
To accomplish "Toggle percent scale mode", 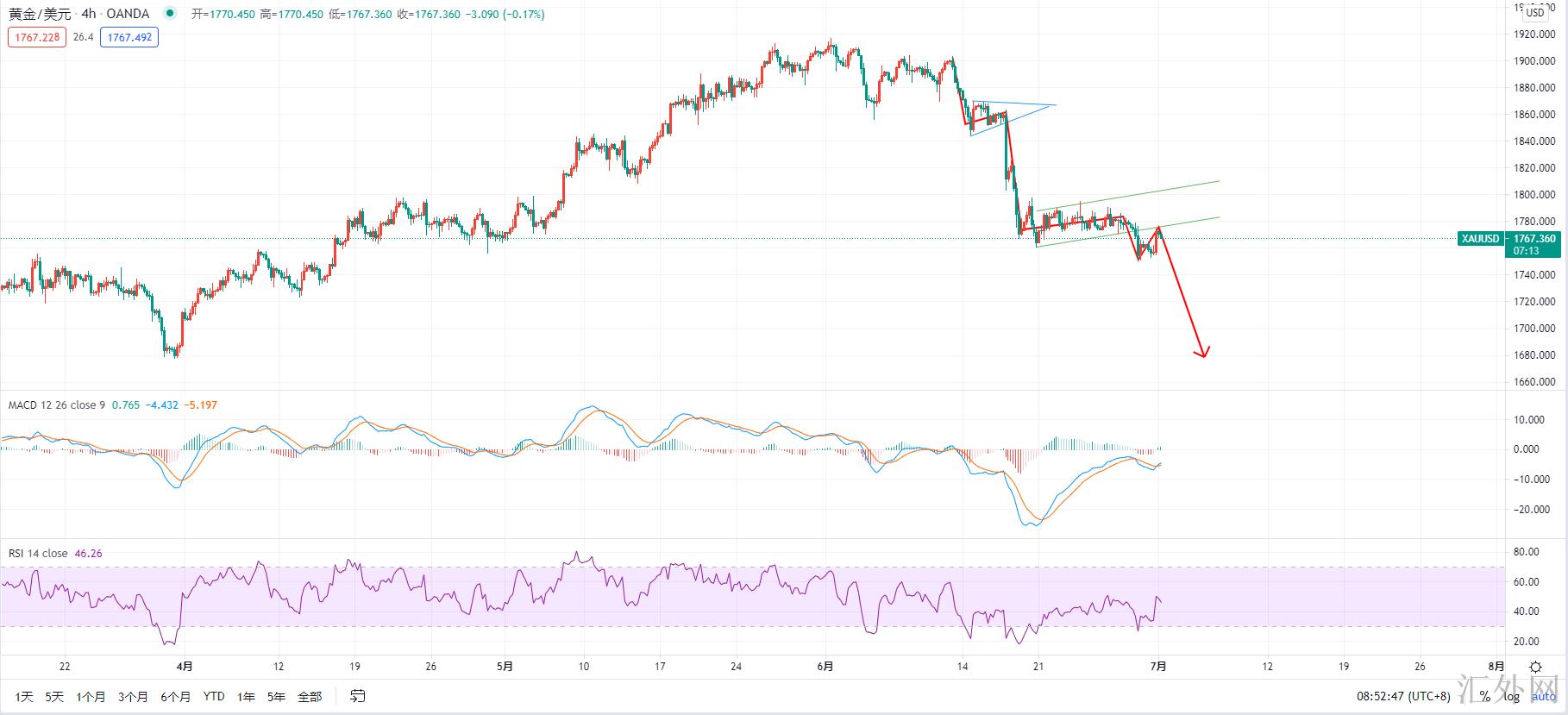I will coord(1485,696).
